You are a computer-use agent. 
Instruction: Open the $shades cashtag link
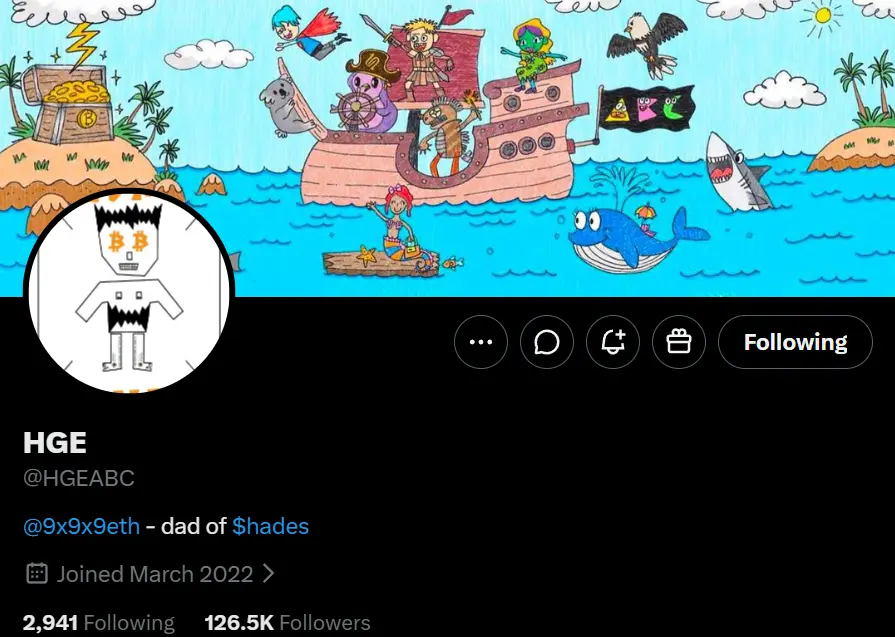coord(271,526)
